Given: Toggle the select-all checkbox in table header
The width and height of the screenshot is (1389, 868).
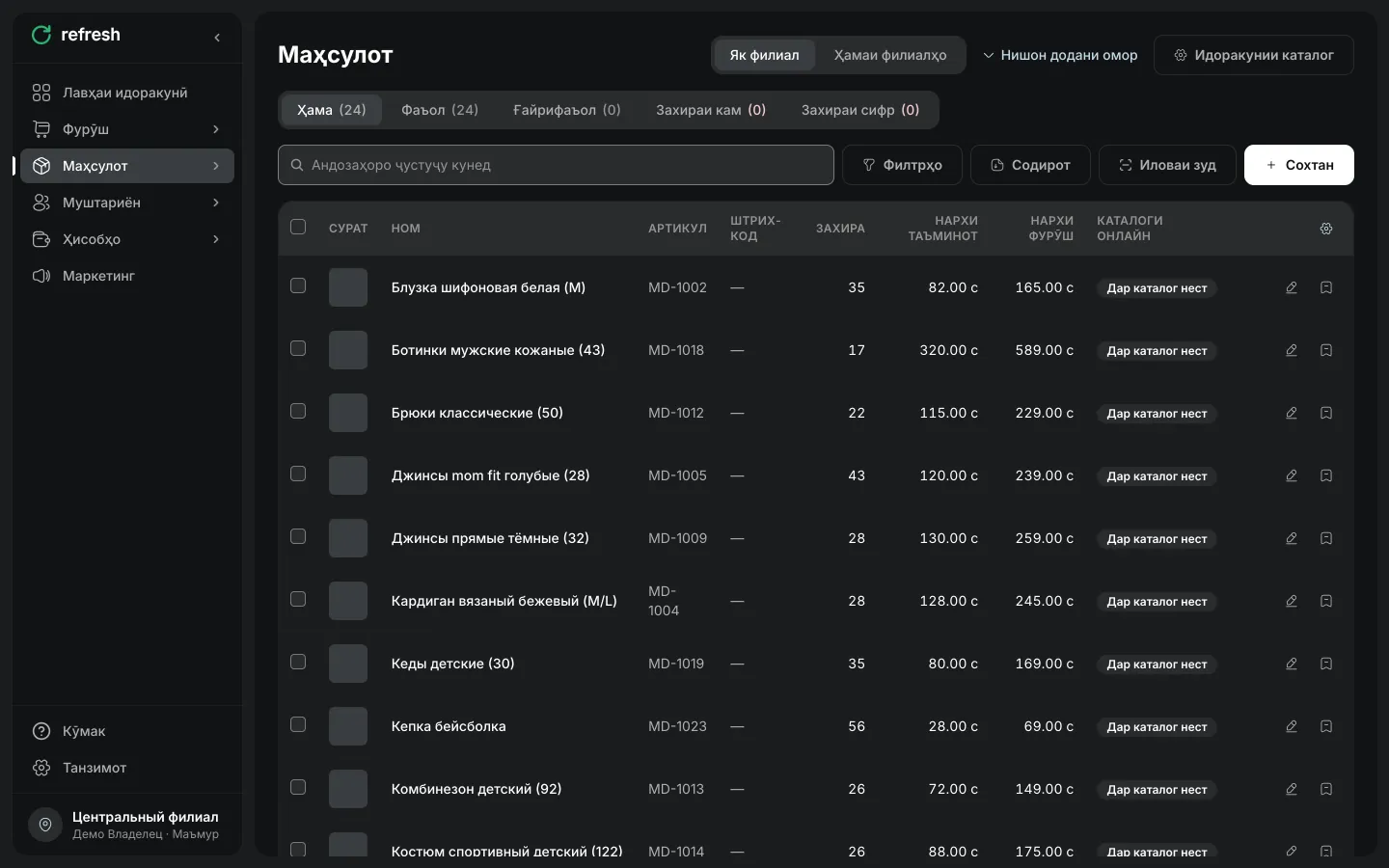Looking at the screenshot, I should click(298, 227).
